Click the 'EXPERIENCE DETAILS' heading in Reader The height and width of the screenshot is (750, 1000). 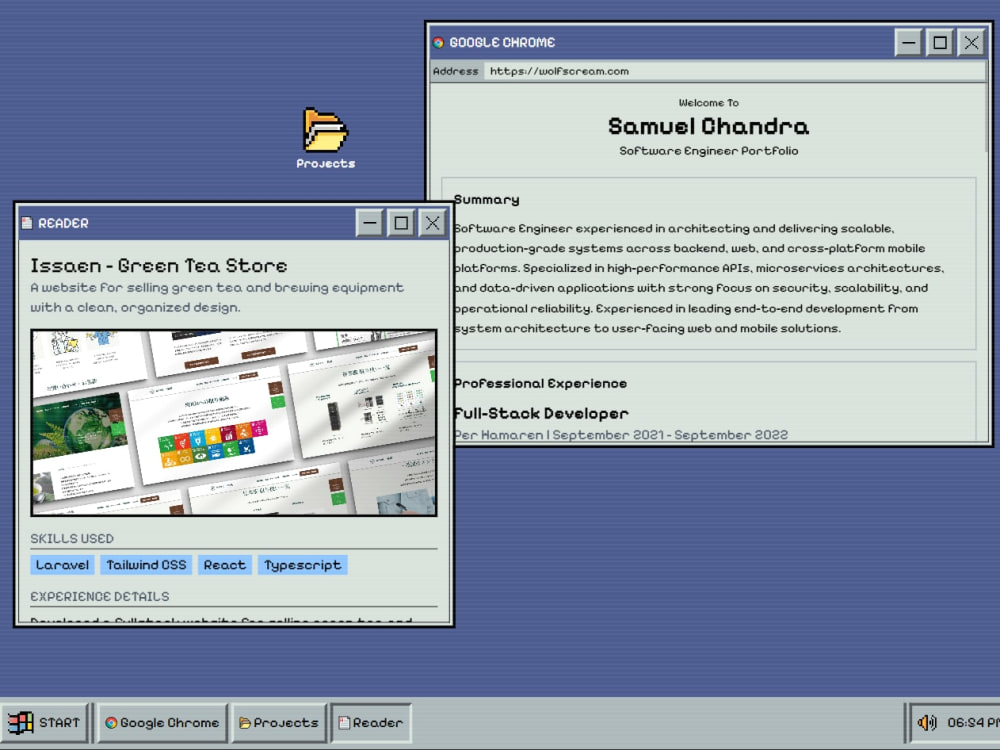point(100,596)
